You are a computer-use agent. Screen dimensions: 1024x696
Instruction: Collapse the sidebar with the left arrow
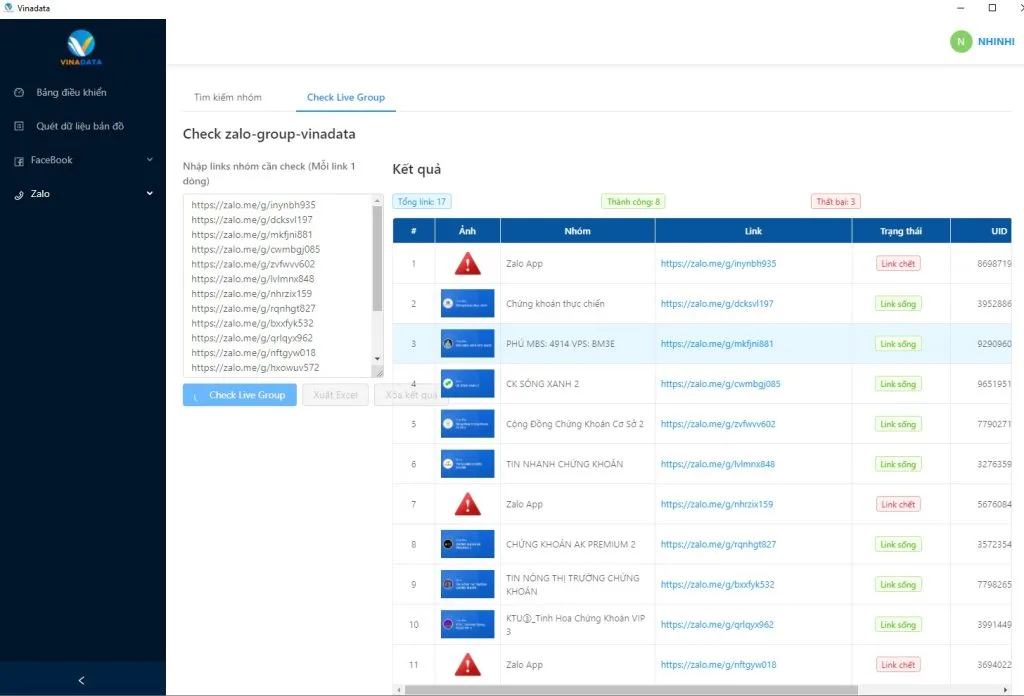click(82, 680)
